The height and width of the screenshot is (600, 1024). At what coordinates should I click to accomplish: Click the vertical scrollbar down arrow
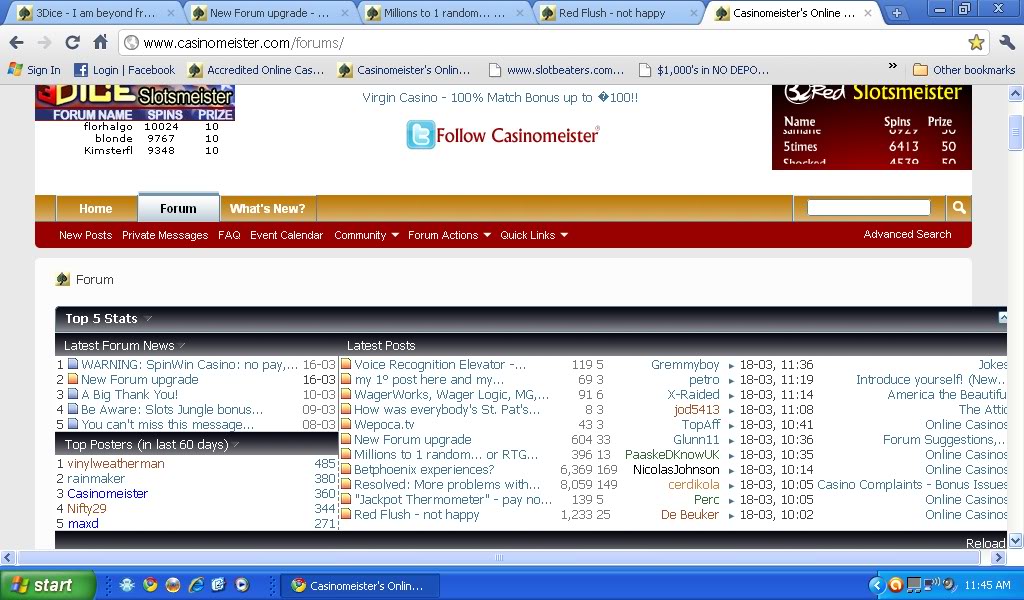1016,541
